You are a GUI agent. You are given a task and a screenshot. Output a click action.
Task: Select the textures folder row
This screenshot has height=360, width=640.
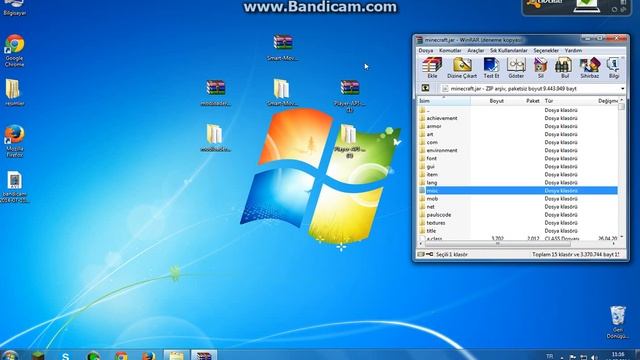click(x=518, y=223)
